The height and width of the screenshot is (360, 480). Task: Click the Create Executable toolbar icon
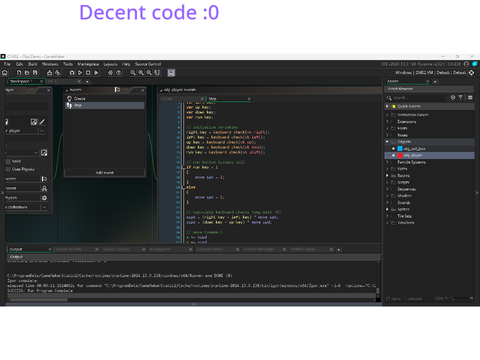click(x=50, y=73)
